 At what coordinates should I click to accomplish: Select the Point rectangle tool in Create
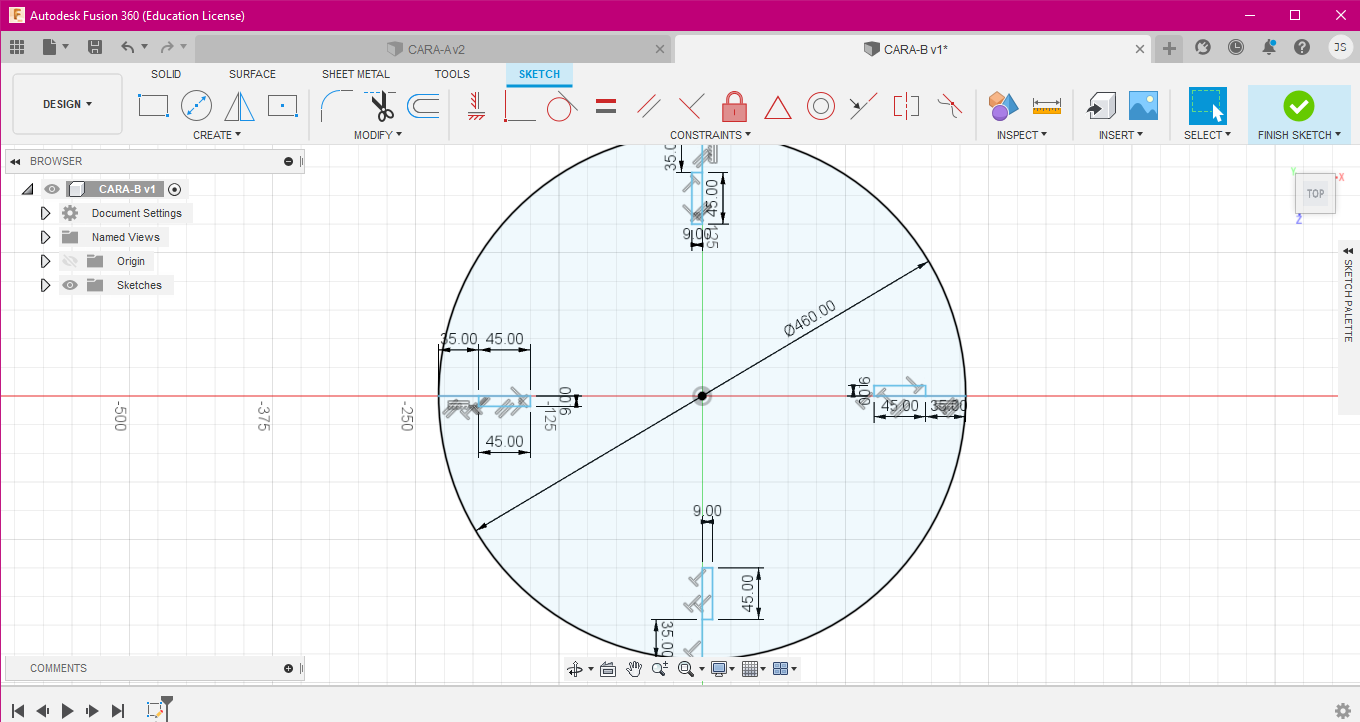pos(283,105)
